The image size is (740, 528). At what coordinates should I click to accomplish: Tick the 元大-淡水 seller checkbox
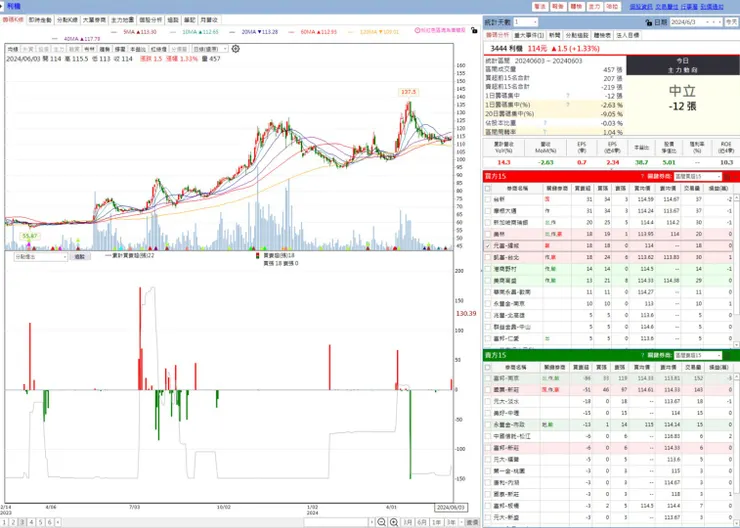click(x=488, y=401)
